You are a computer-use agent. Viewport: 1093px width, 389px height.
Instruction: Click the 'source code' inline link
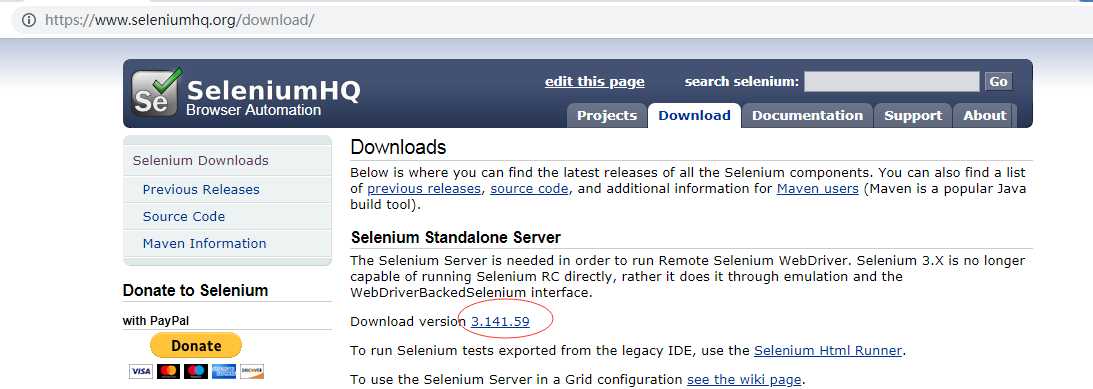pos(530,189)
